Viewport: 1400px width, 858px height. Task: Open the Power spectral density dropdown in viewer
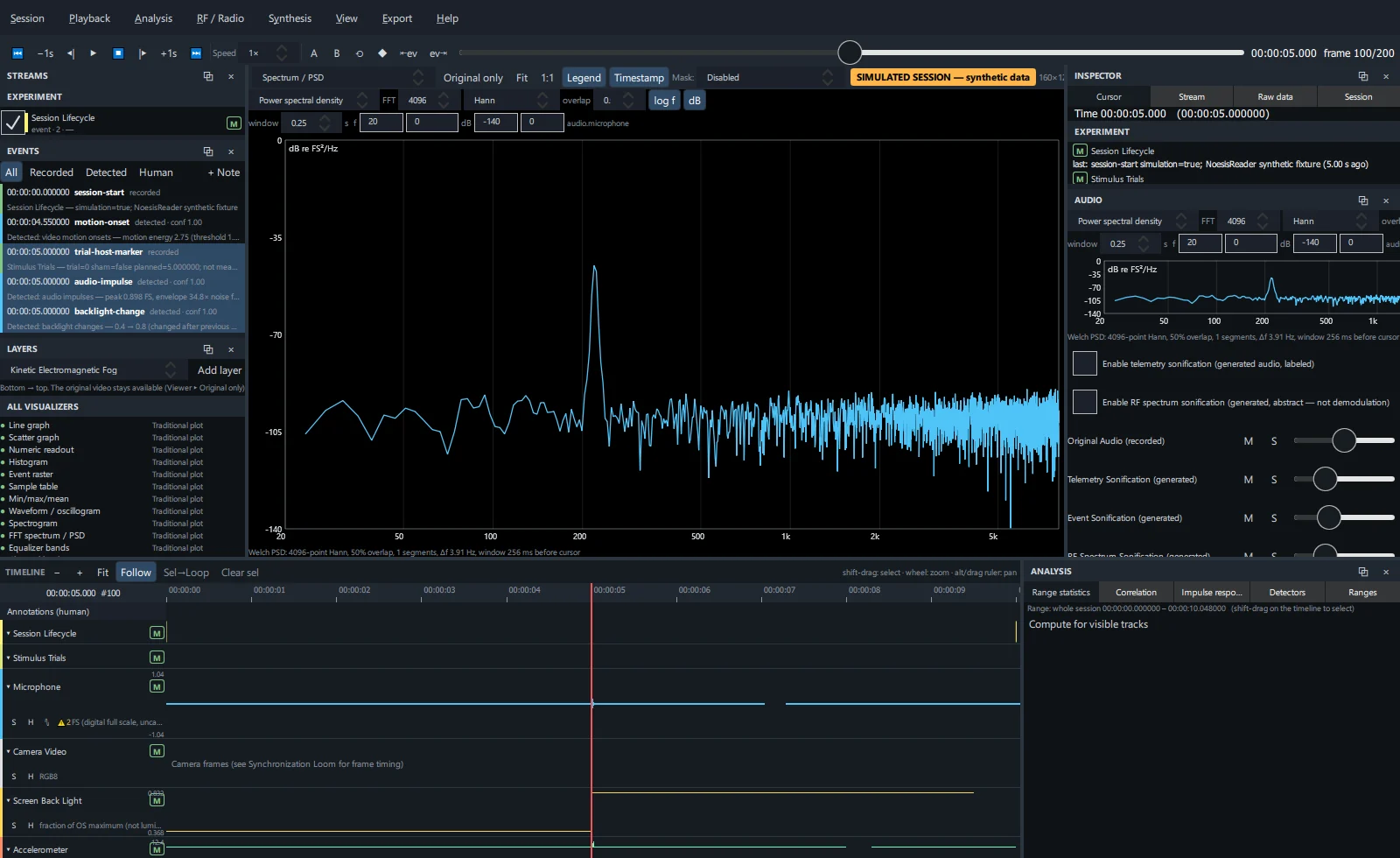[x=312, y=101]
